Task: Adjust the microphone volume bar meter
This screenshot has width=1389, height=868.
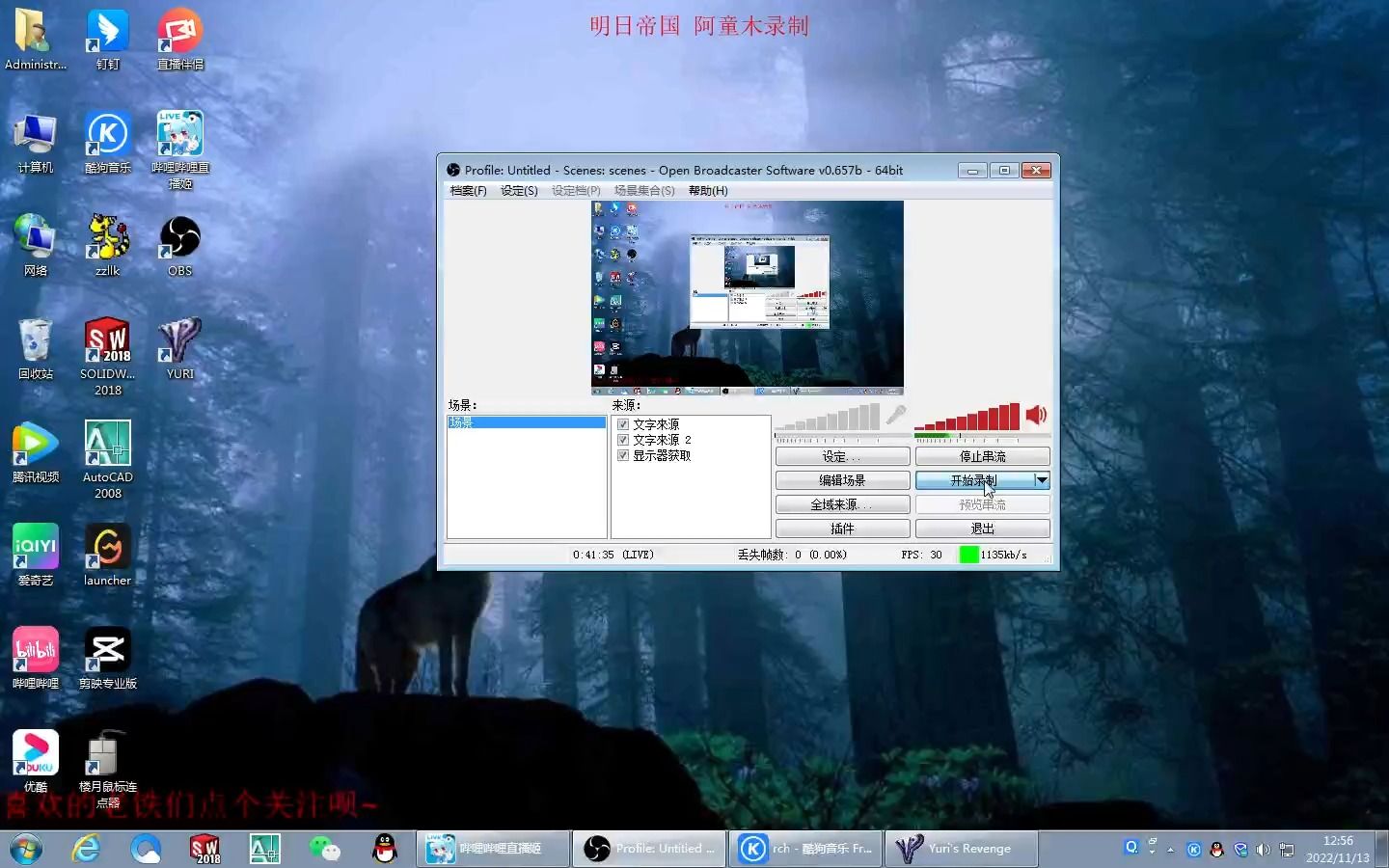Action: click(x=828, y=417)
